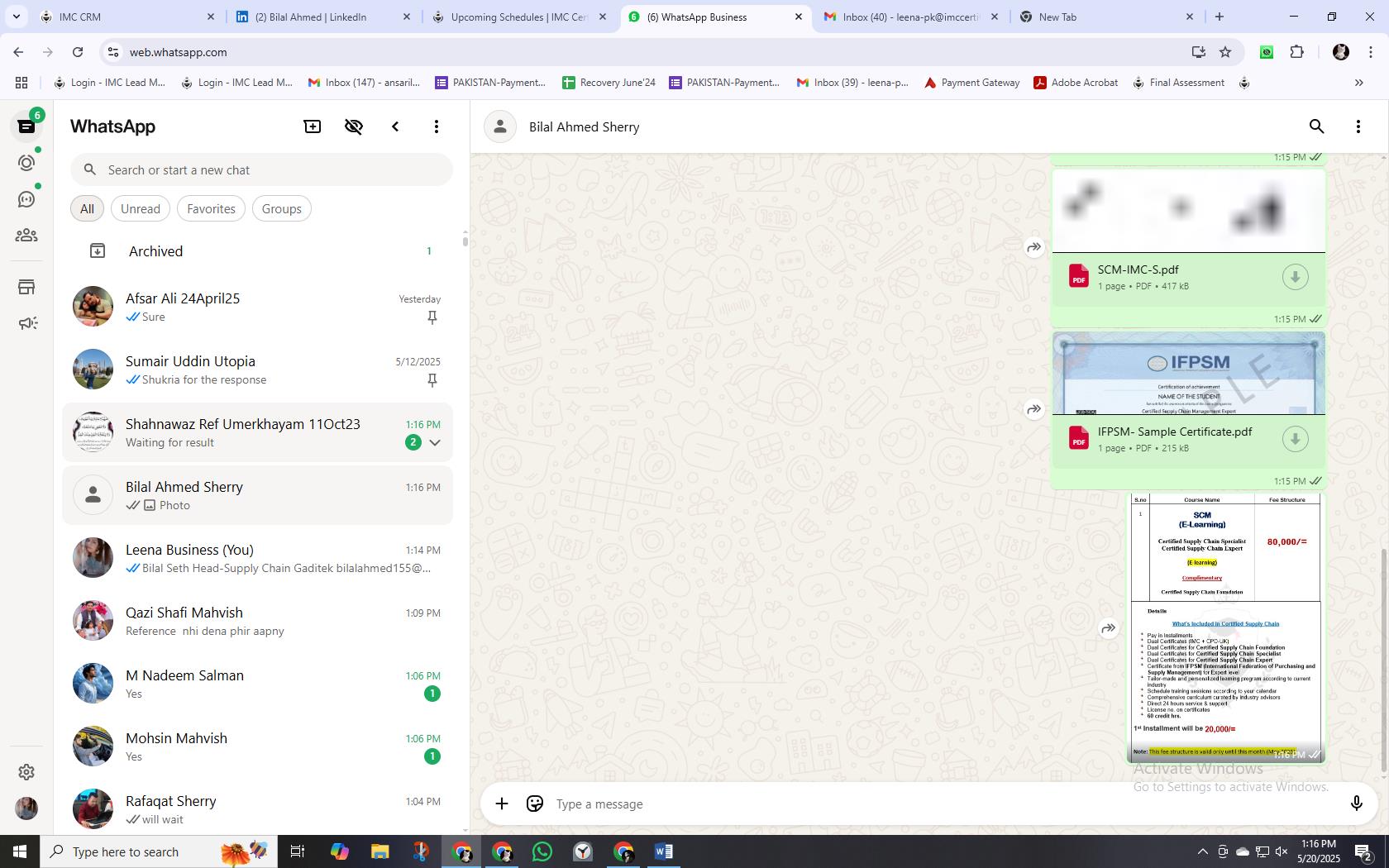Click the Search or start a new chat field

261,169
